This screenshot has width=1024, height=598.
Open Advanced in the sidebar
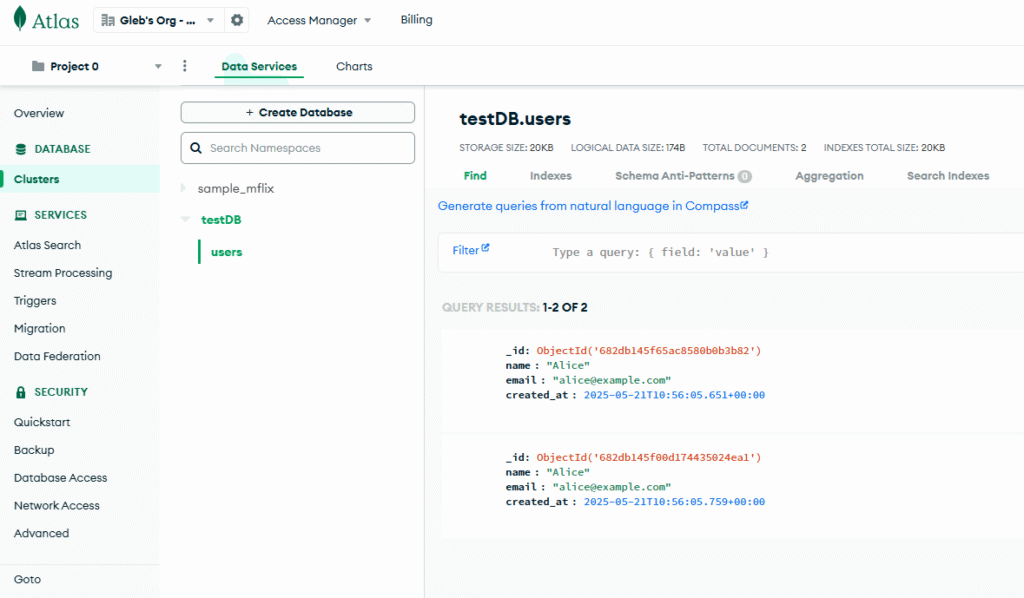point(41,533)
